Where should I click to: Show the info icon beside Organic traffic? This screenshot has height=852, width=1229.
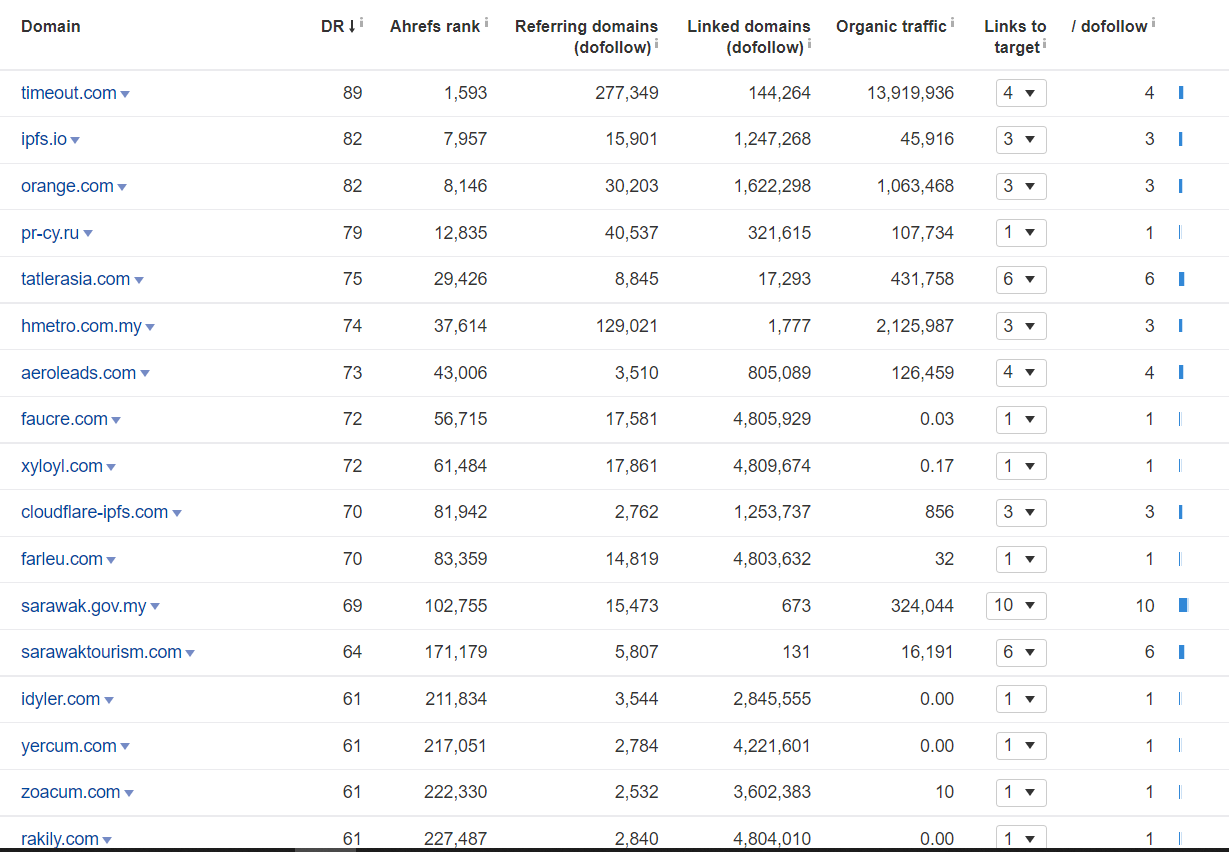tap(952, 22)
